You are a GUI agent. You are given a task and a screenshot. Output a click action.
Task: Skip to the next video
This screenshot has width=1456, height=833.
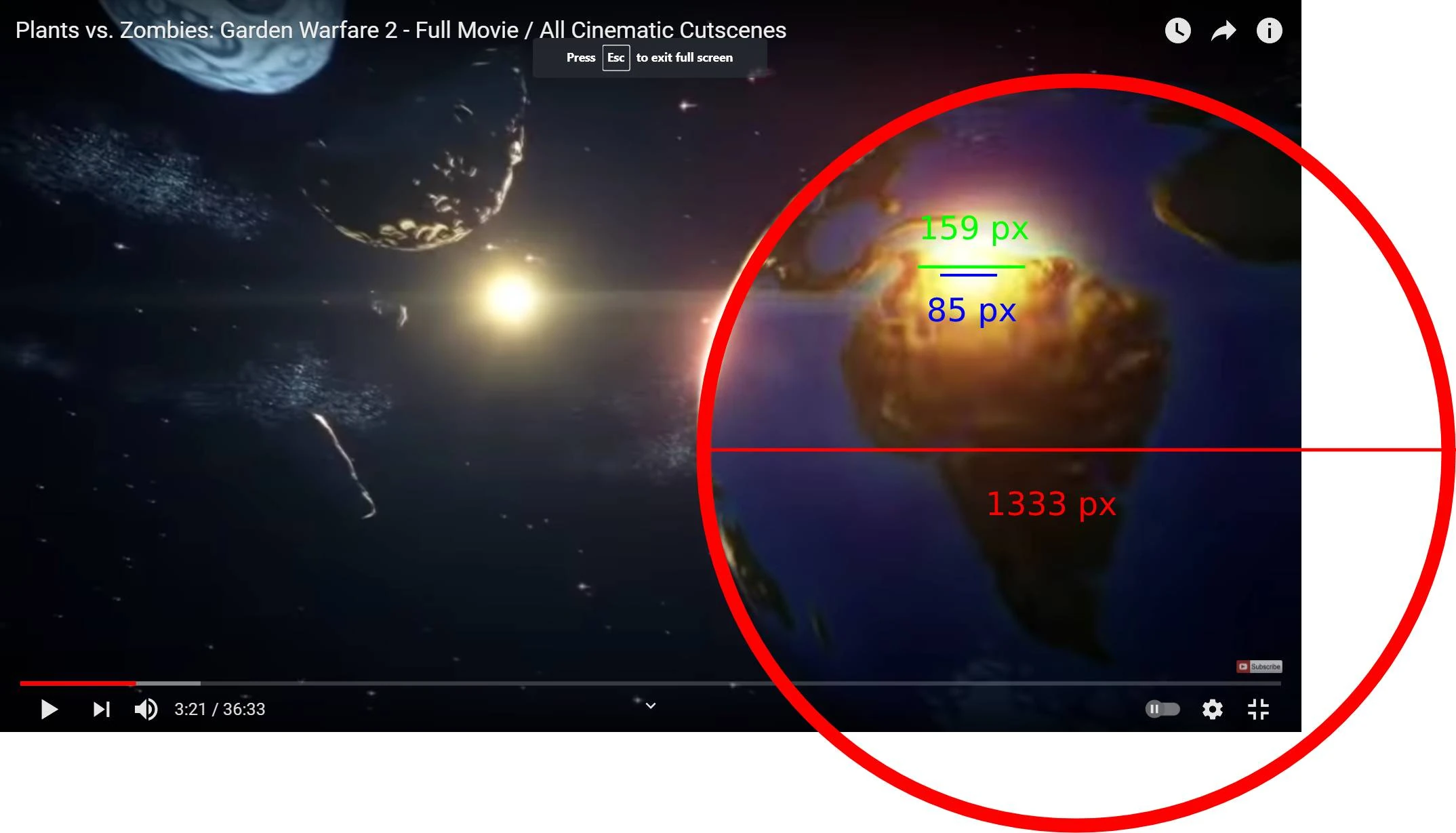tap(102, 709)
